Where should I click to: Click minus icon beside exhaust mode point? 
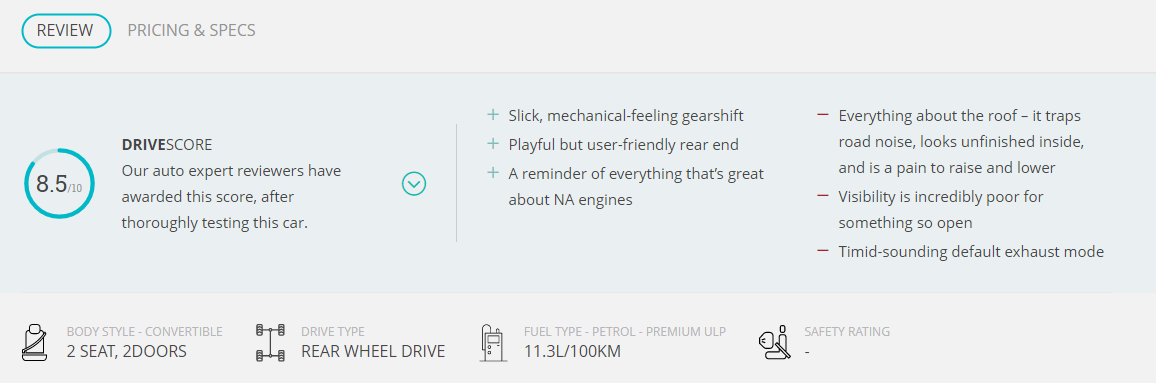tap(823, 251)
